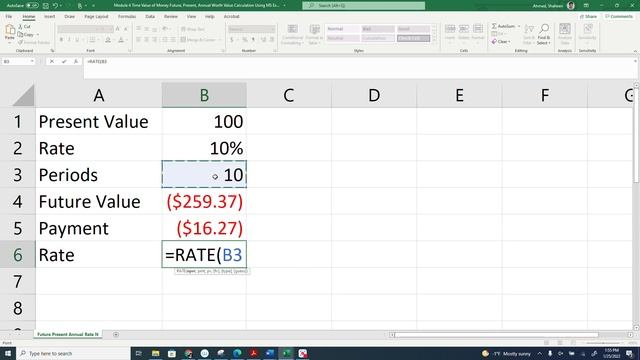Toggle the AutoSave switch
This screenshot has height=360, width=640.
click(32, 6)
